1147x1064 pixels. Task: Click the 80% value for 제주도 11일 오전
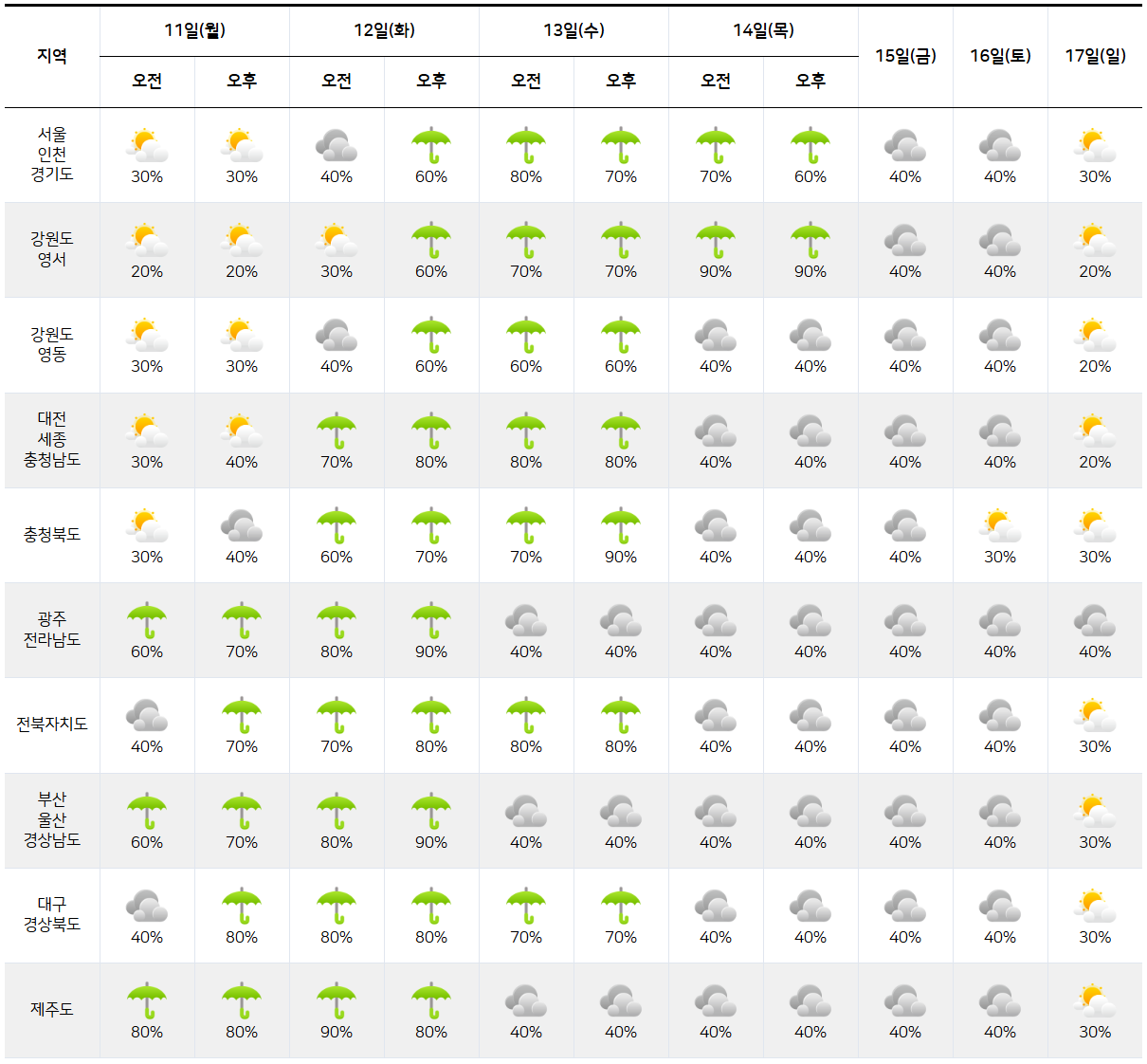click(147, 1033)
